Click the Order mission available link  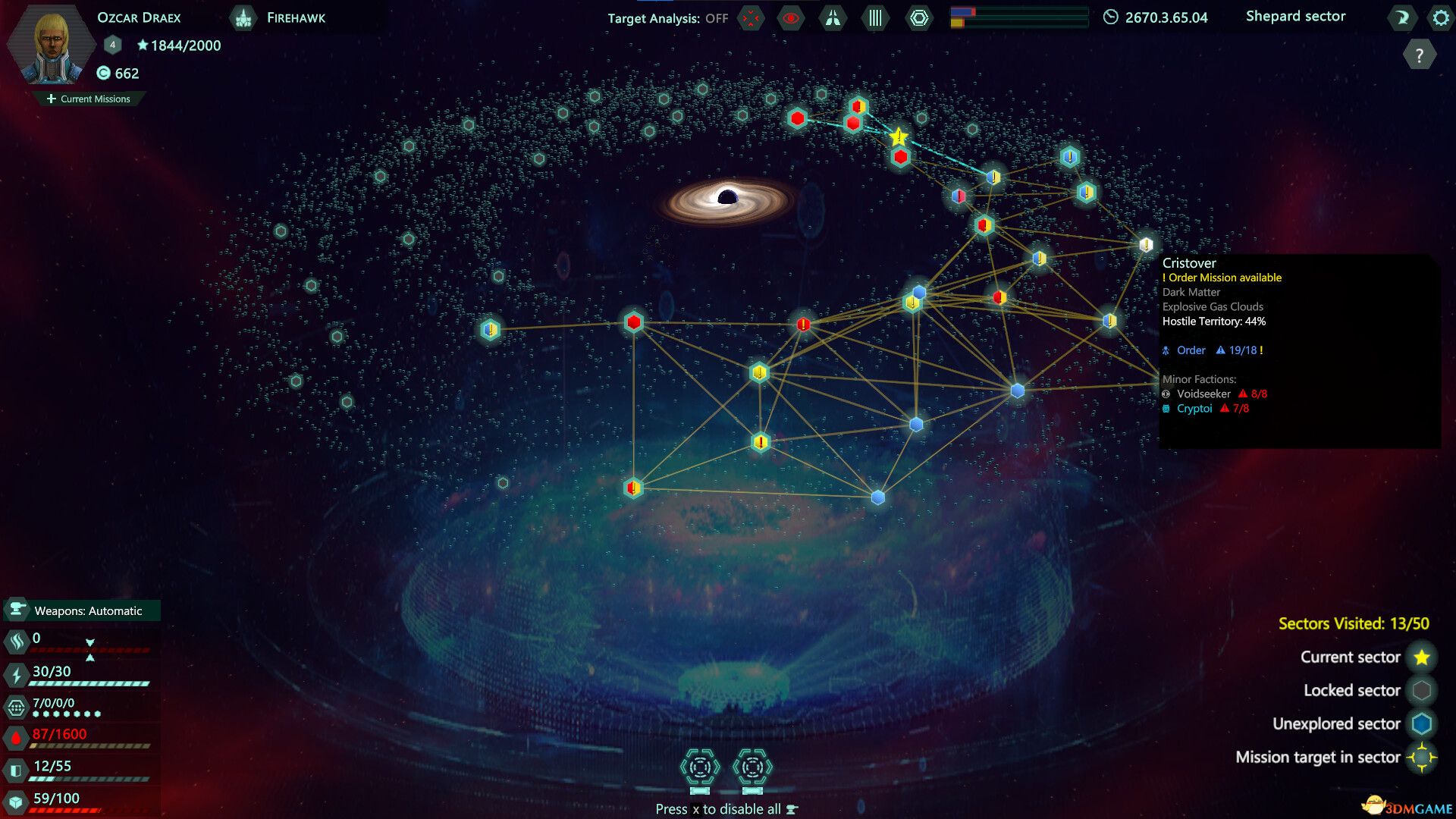(x=1220, y=277)
